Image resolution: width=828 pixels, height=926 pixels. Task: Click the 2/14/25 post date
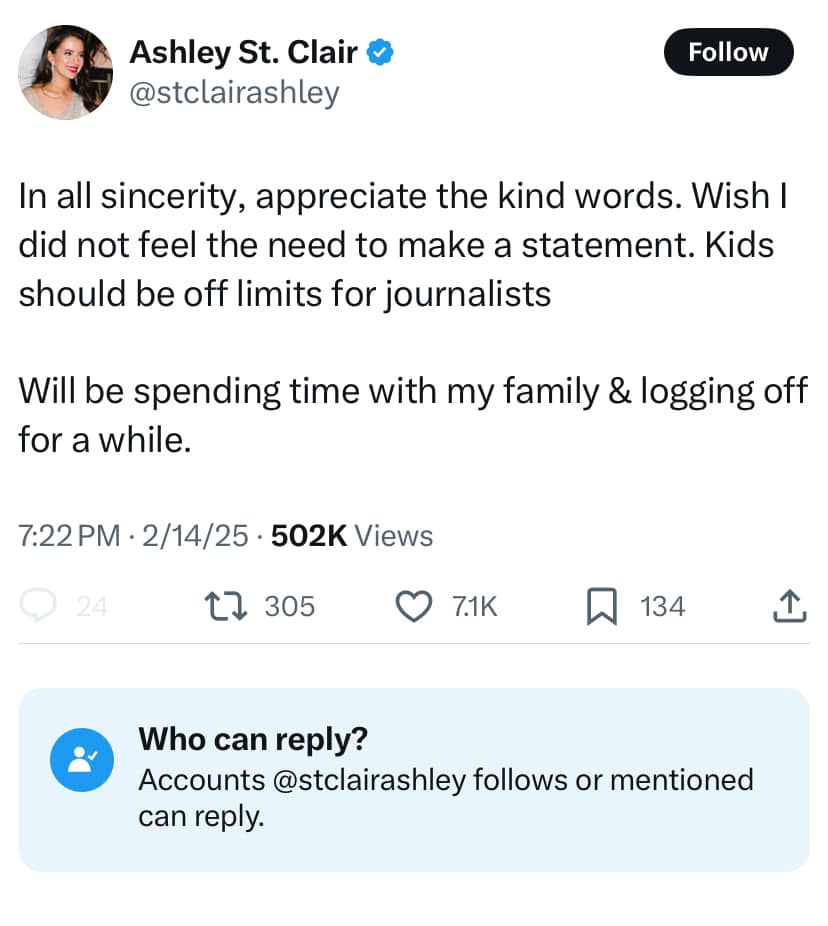[195, 536]
